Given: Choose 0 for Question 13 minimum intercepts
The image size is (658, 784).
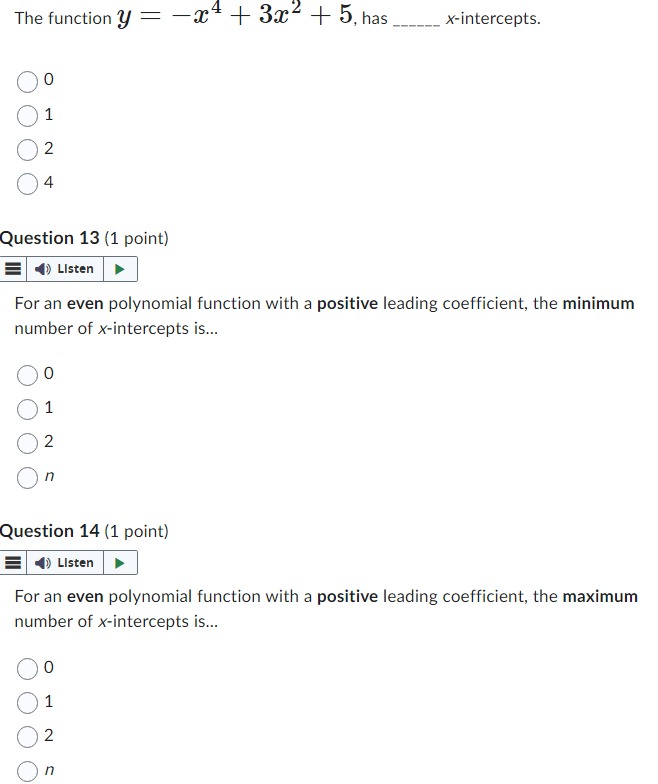Looking at the screenshot, I should click(x=28, y=375).
